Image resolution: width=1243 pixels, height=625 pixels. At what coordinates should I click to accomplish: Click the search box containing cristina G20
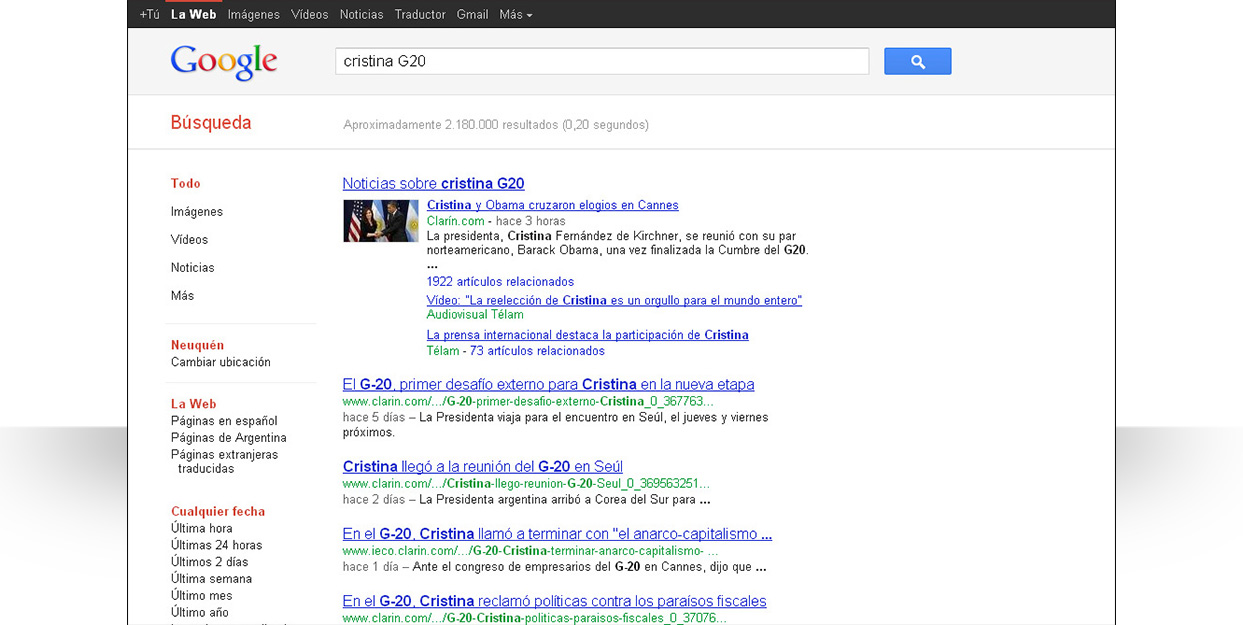[x=601, y=62]
